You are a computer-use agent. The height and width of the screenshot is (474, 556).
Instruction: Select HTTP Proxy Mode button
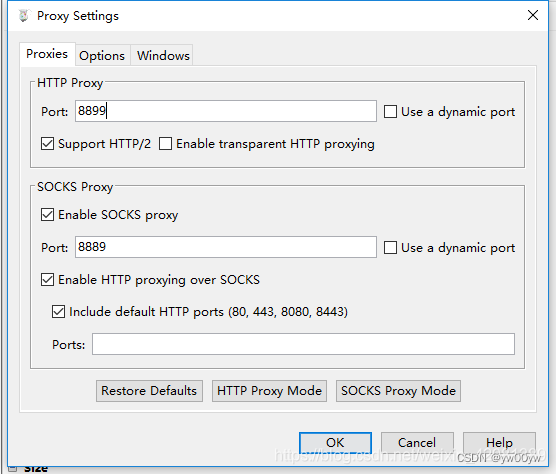point(269,391)
